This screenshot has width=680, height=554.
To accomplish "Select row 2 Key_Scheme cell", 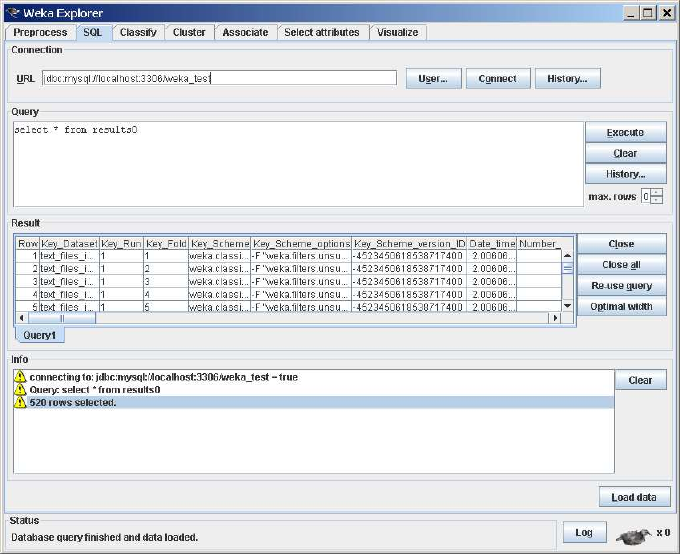I will point(220,269).
